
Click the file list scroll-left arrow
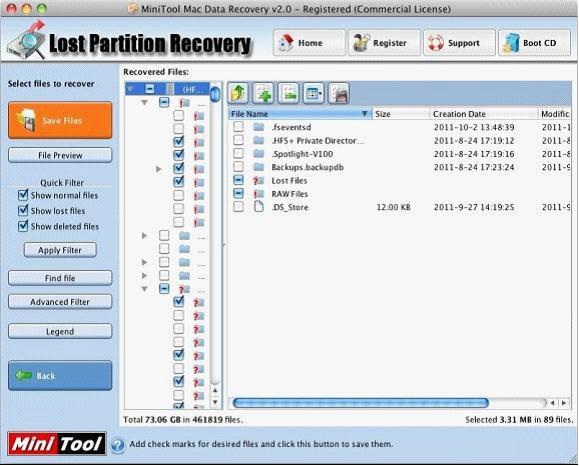(552, 403)
